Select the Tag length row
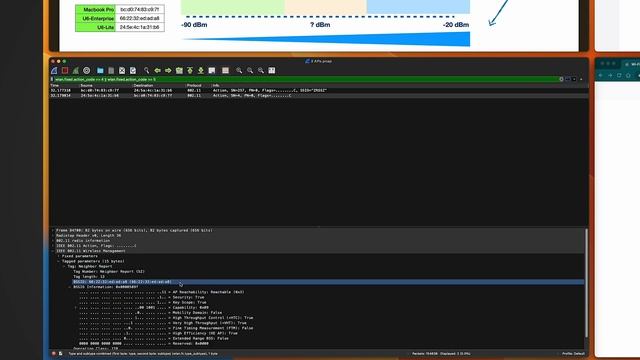 89,277
